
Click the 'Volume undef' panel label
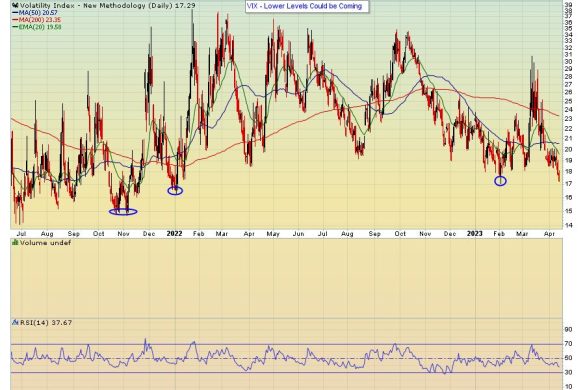[46, 243]
